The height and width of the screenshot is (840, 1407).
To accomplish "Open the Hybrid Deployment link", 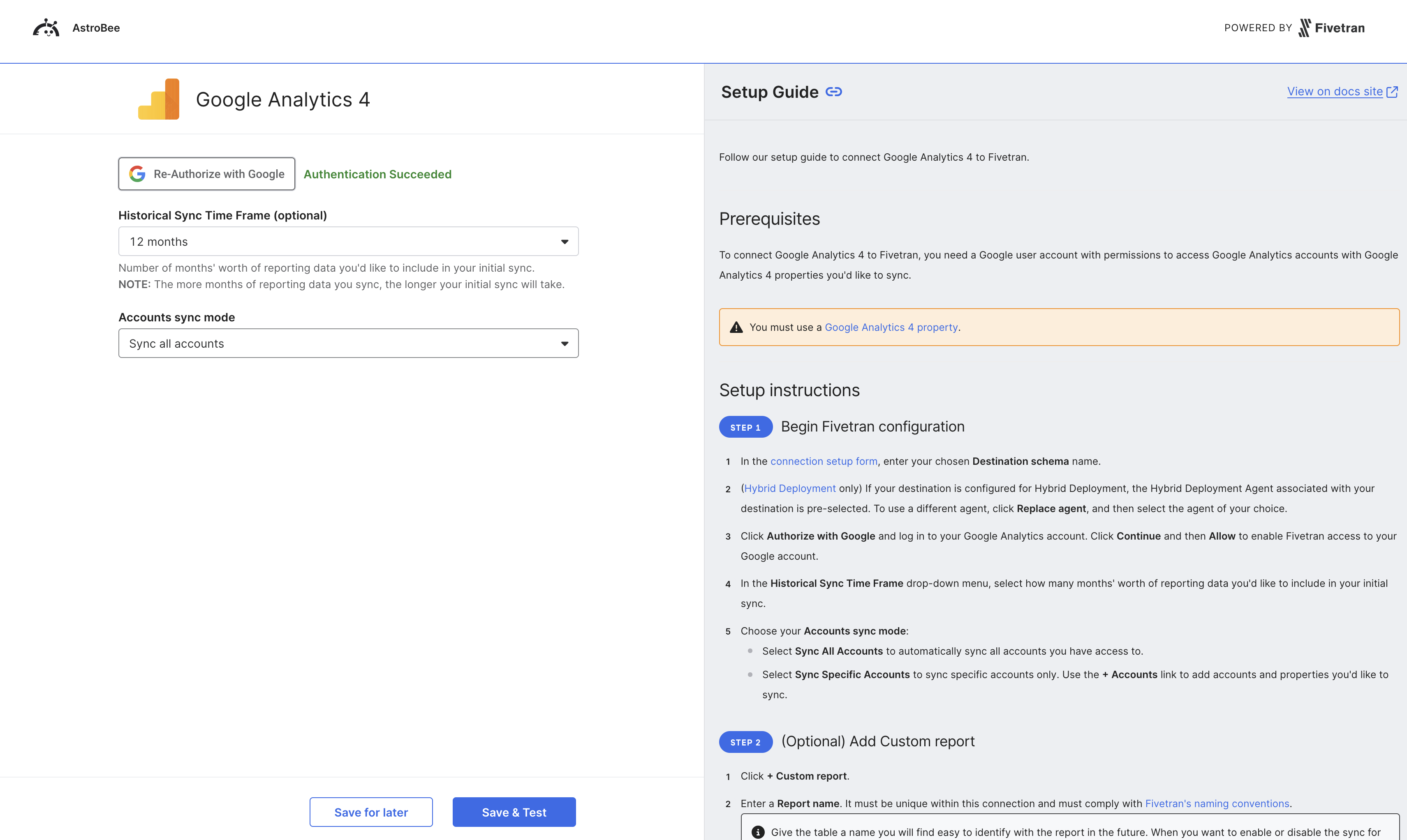I will click(789, 489).
